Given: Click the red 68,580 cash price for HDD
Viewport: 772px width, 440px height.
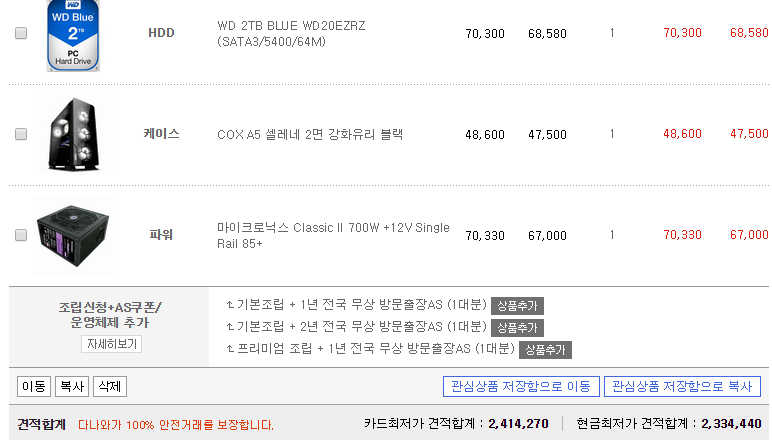Looking at the screenshot, I should pyautogui.click(x=749, y=33).
